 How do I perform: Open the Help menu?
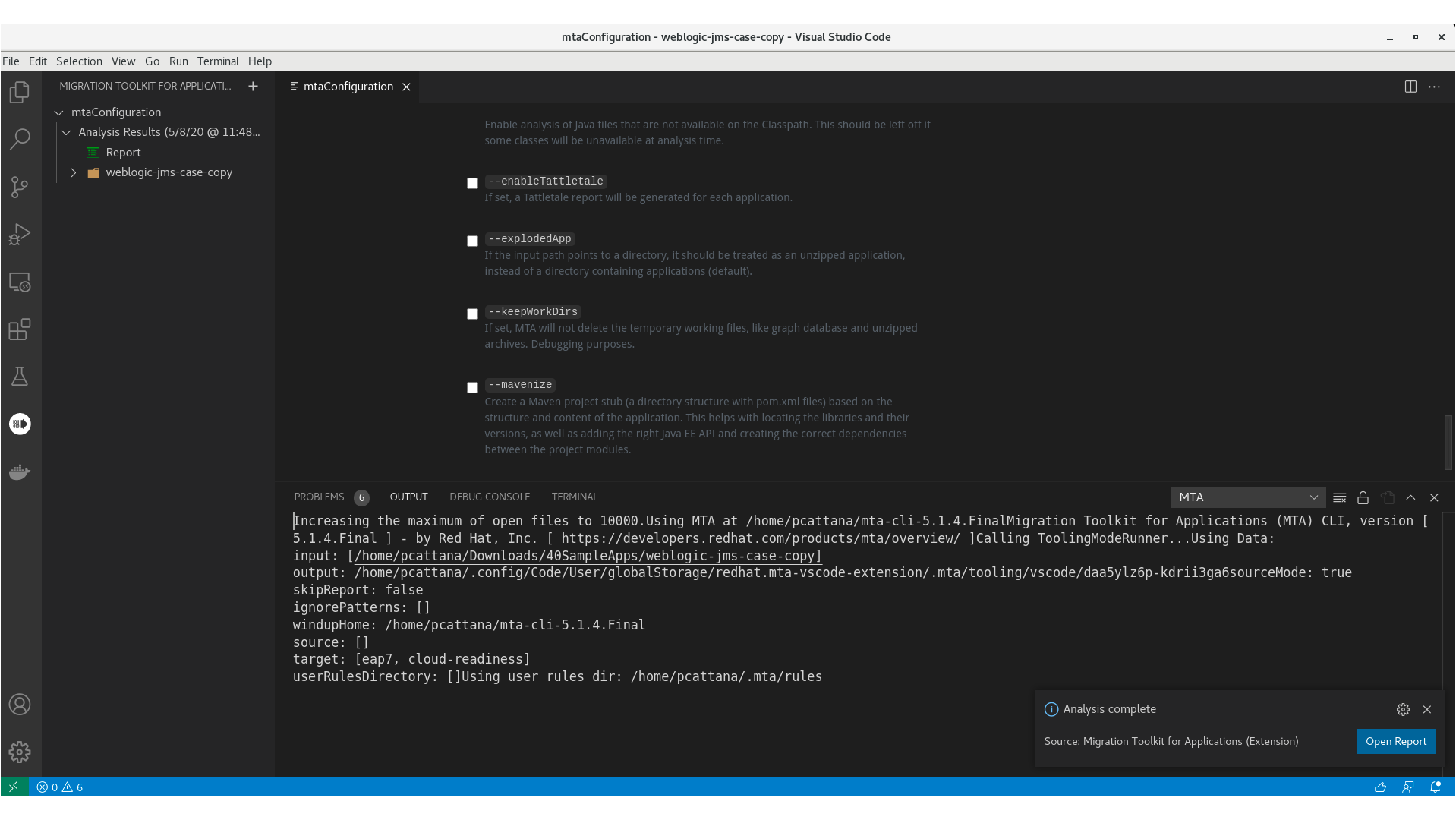pos(260,61)
